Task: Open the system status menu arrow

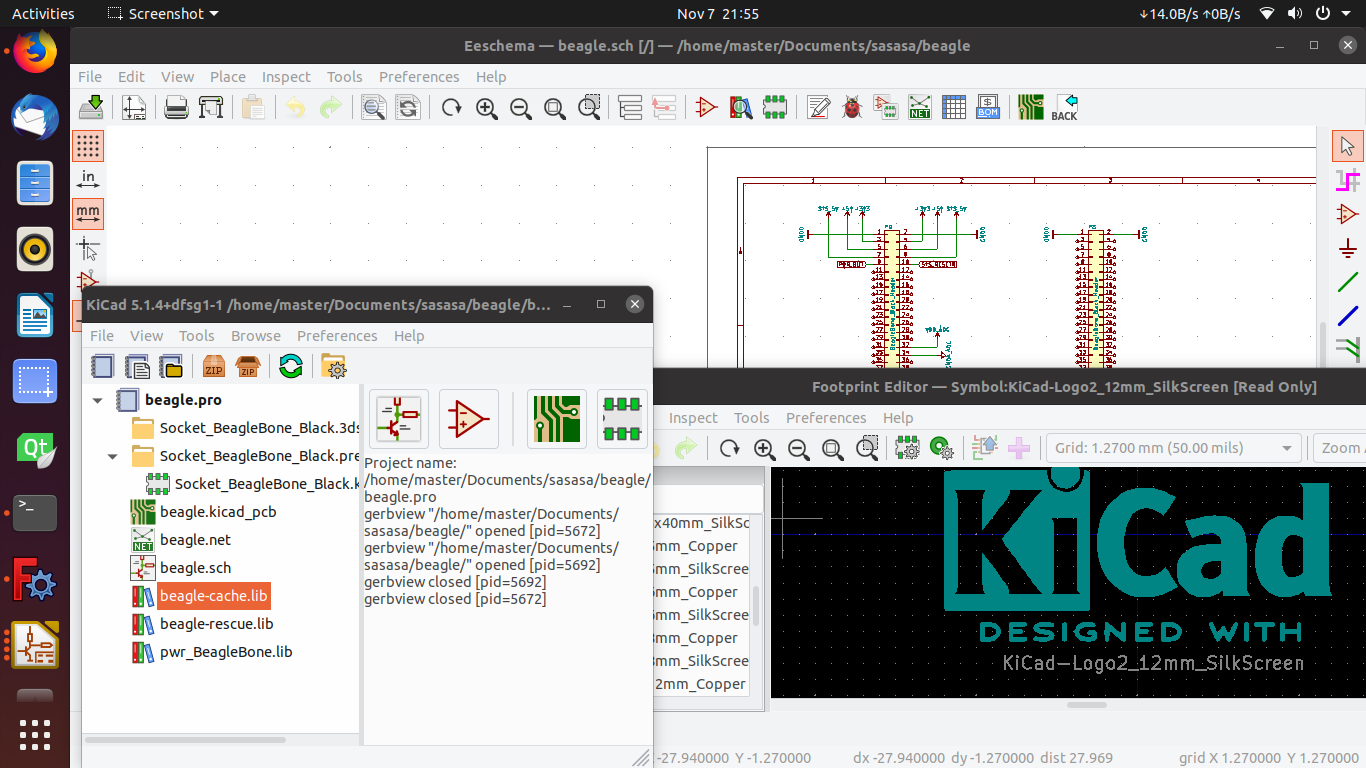Action: 1347,14
